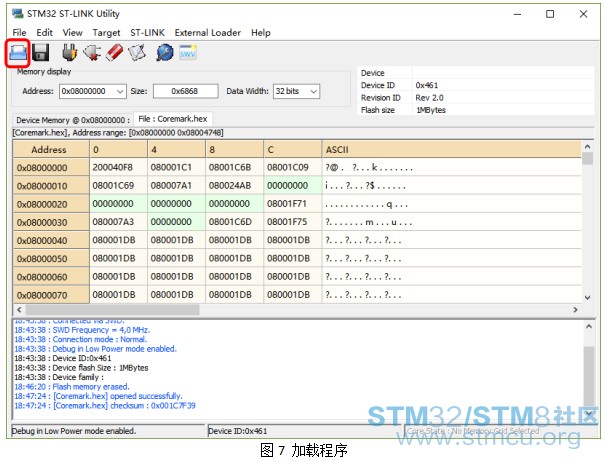Select cell 200040F8 in memory grid
Screen dimensions: 605x462
click(x=118, y=168)
